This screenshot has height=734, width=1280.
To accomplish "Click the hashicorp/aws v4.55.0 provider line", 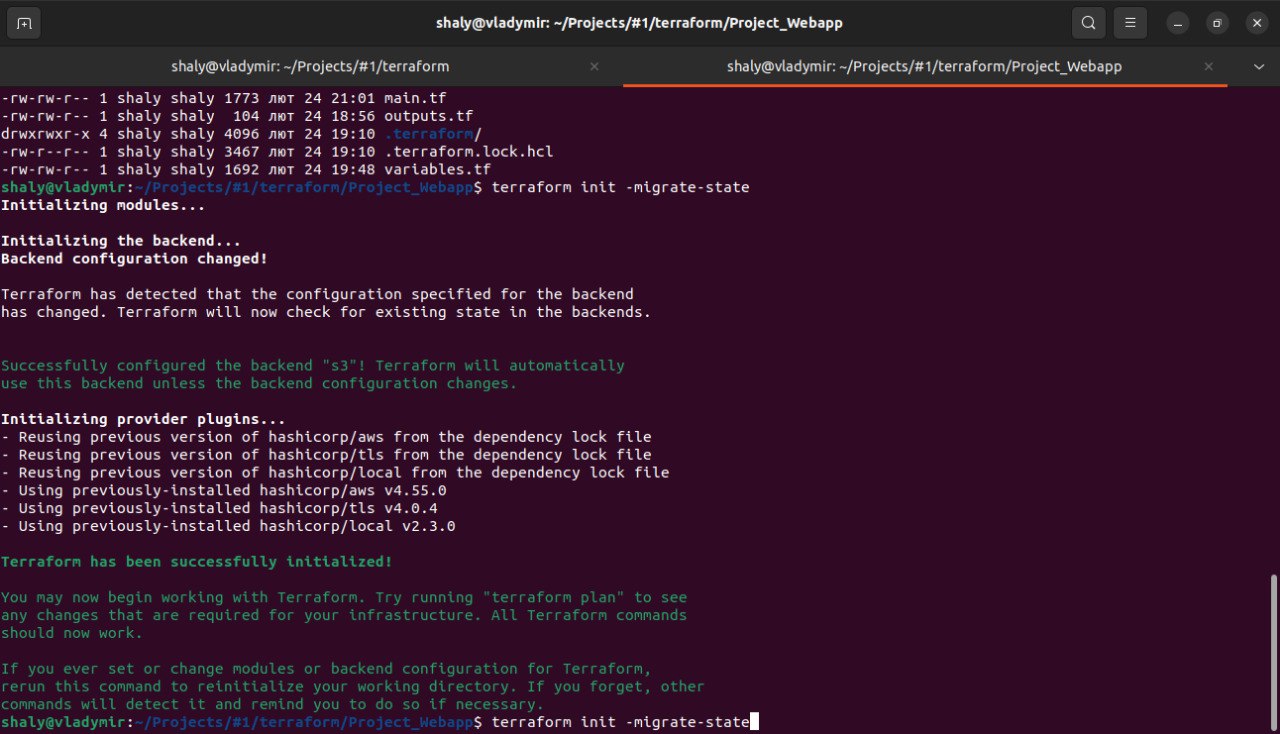I will point(225,490).
